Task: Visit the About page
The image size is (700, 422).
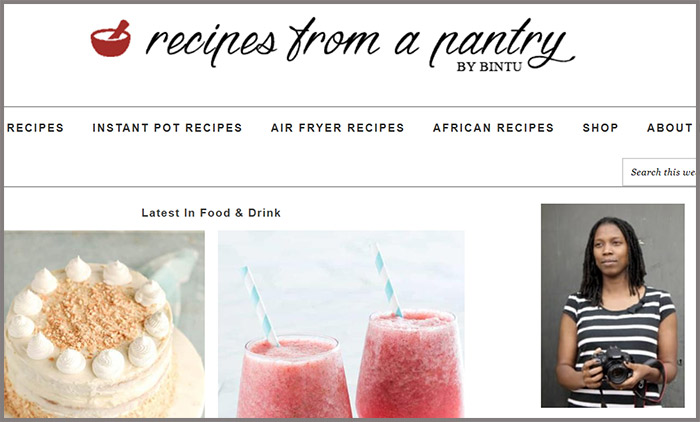Action: click(x=670, y=128)
